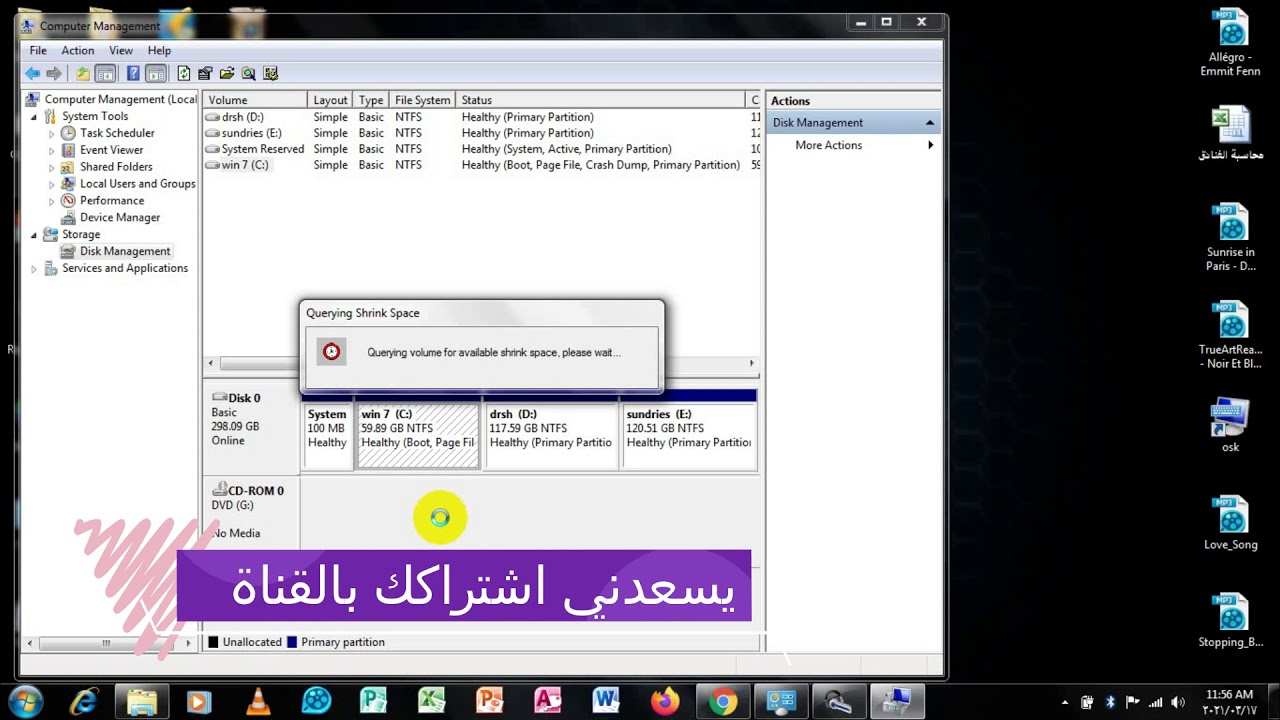Screen dimensions: 1280x720
Task: Open the View menu
Action: point(121,50)
